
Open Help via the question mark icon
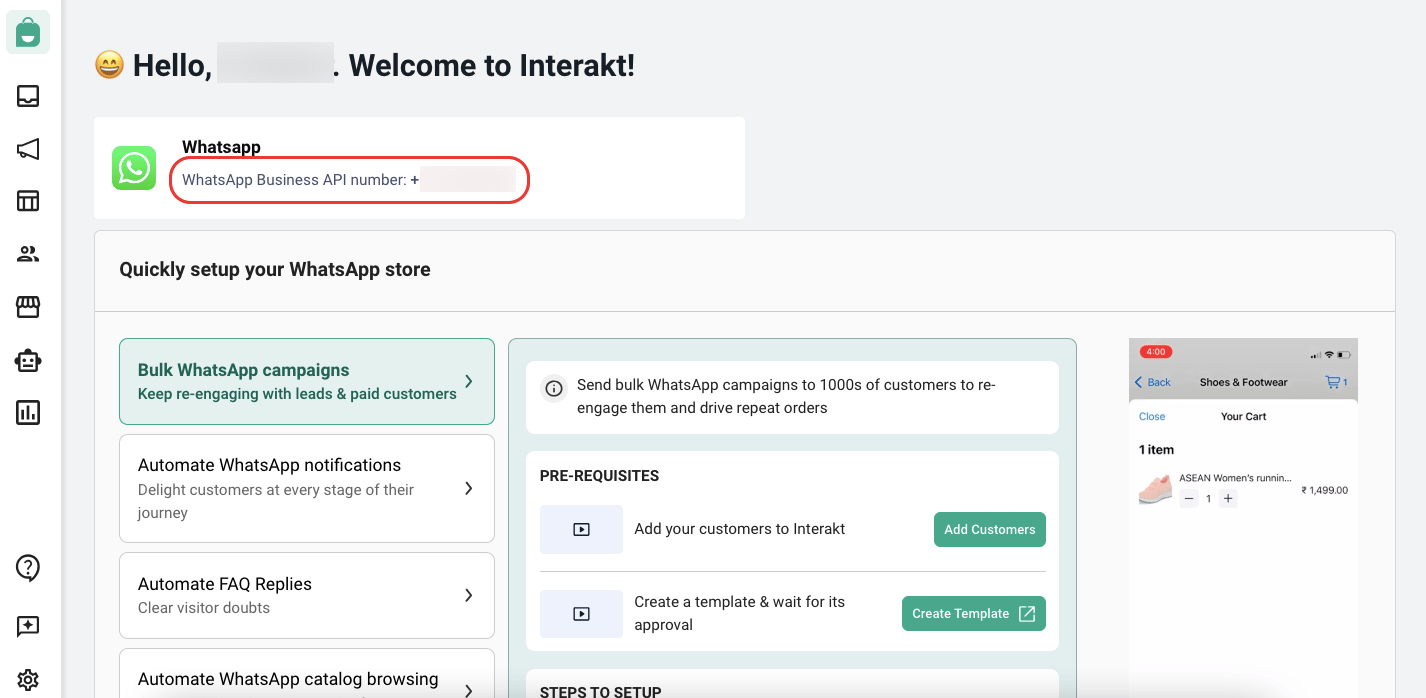pos(28,568)
